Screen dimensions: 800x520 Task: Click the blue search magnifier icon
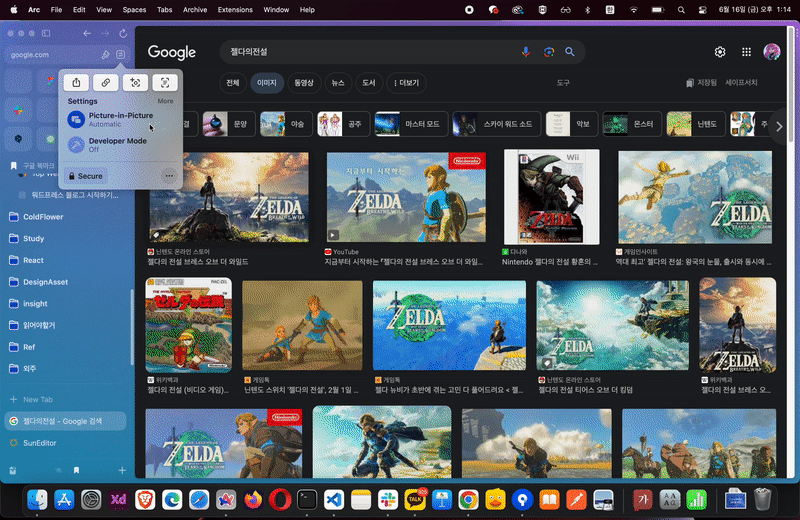tap(570, 52)
